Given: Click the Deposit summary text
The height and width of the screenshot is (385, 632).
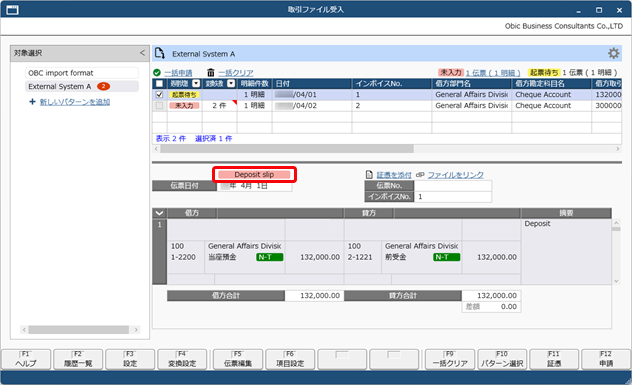Looking at the screenshot, I should (x=537, y=224).
